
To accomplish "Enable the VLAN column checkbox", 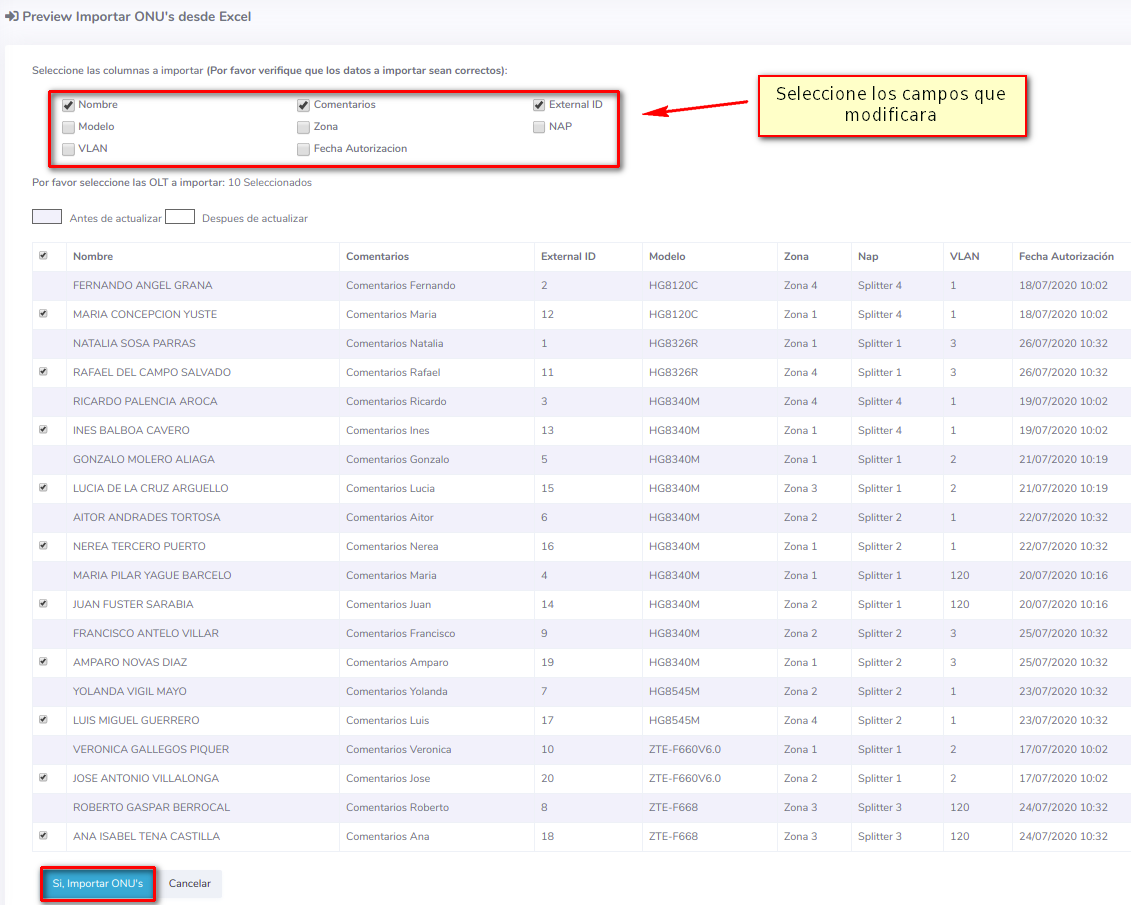I will tap(68, 149).
